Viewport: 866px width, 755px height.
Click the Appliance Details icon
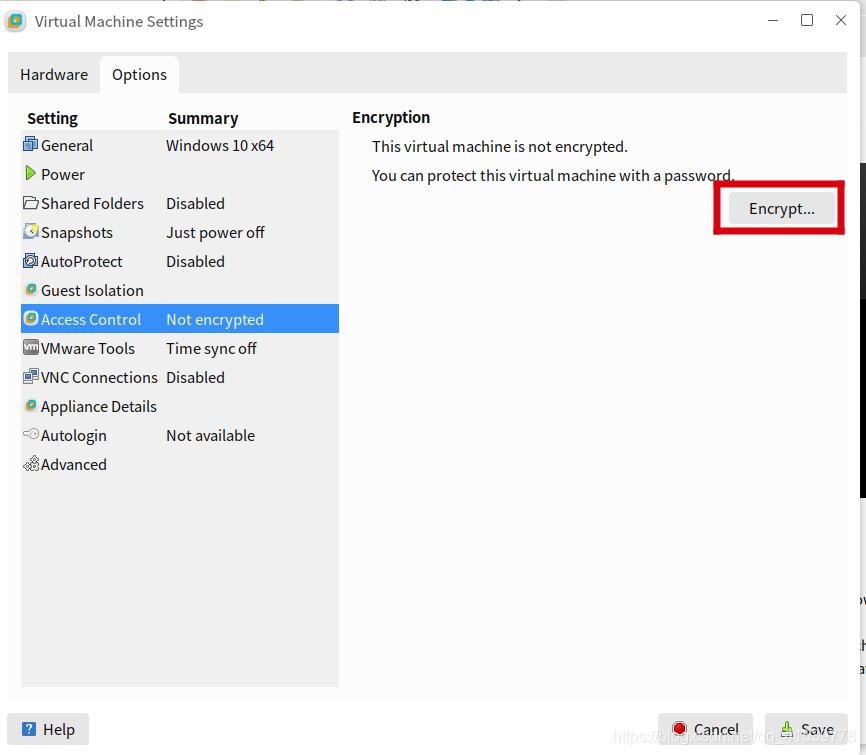pos(31,405)
